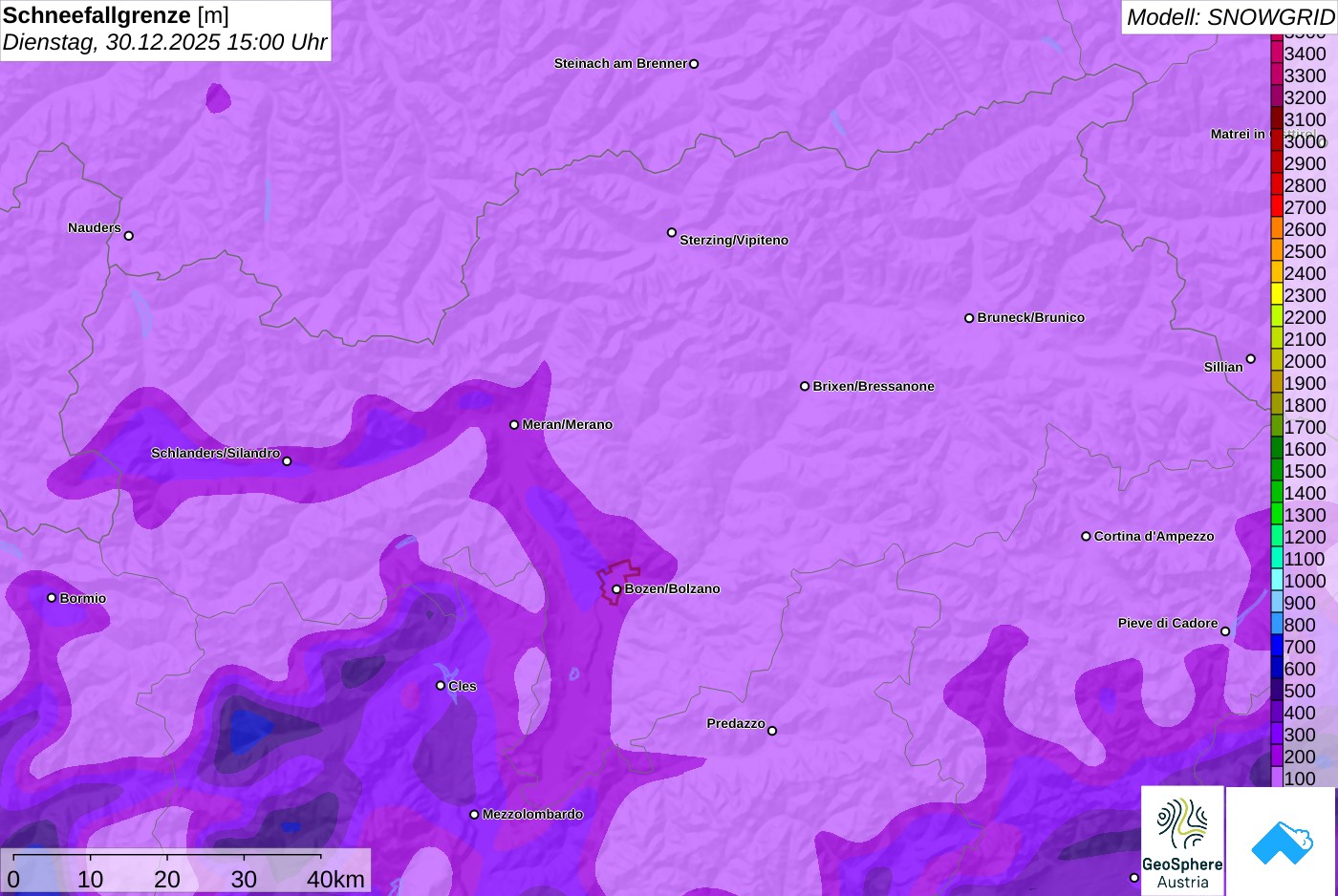Click the Sillian marker dot
1338x896 pixels.
coord(1251,359)
